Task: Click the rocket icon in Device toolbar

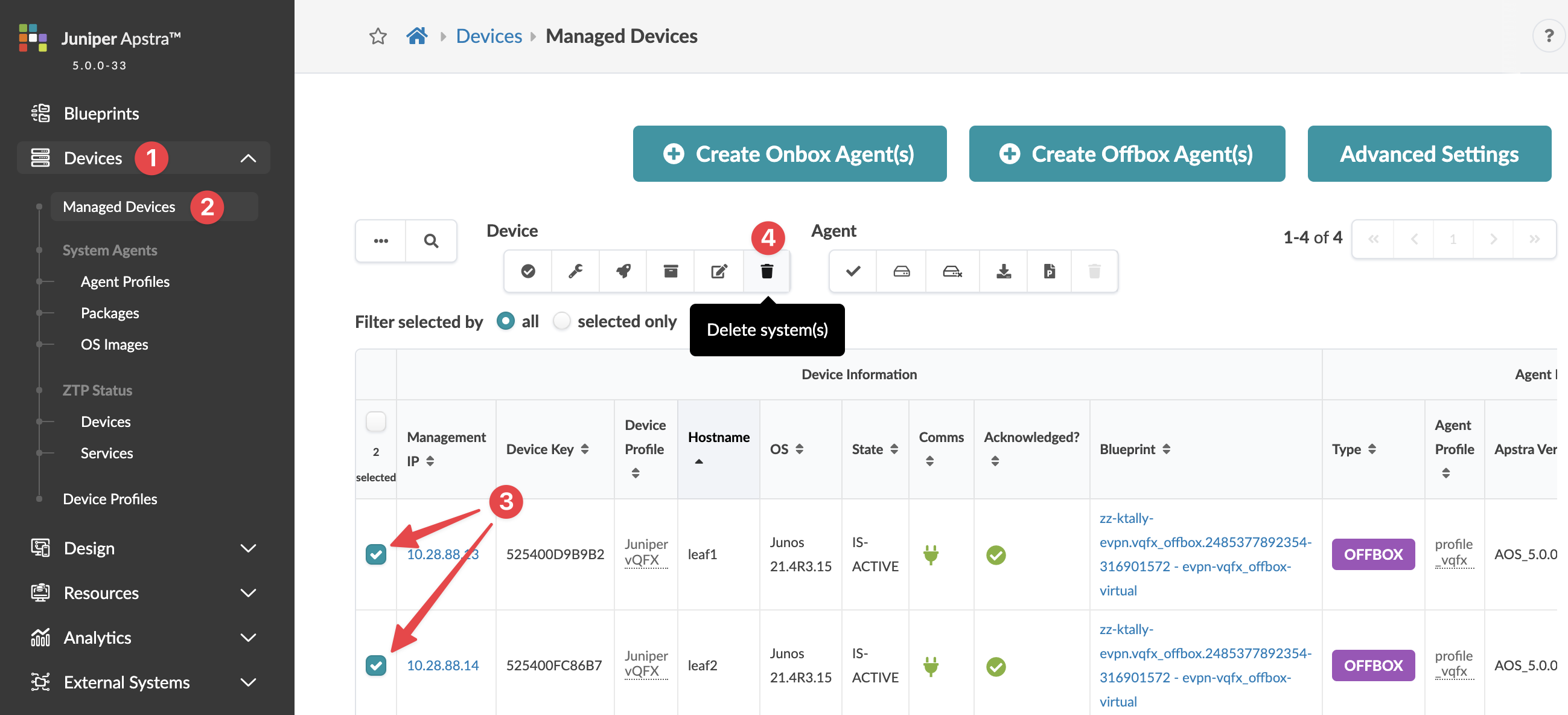Action: point(623,271)
